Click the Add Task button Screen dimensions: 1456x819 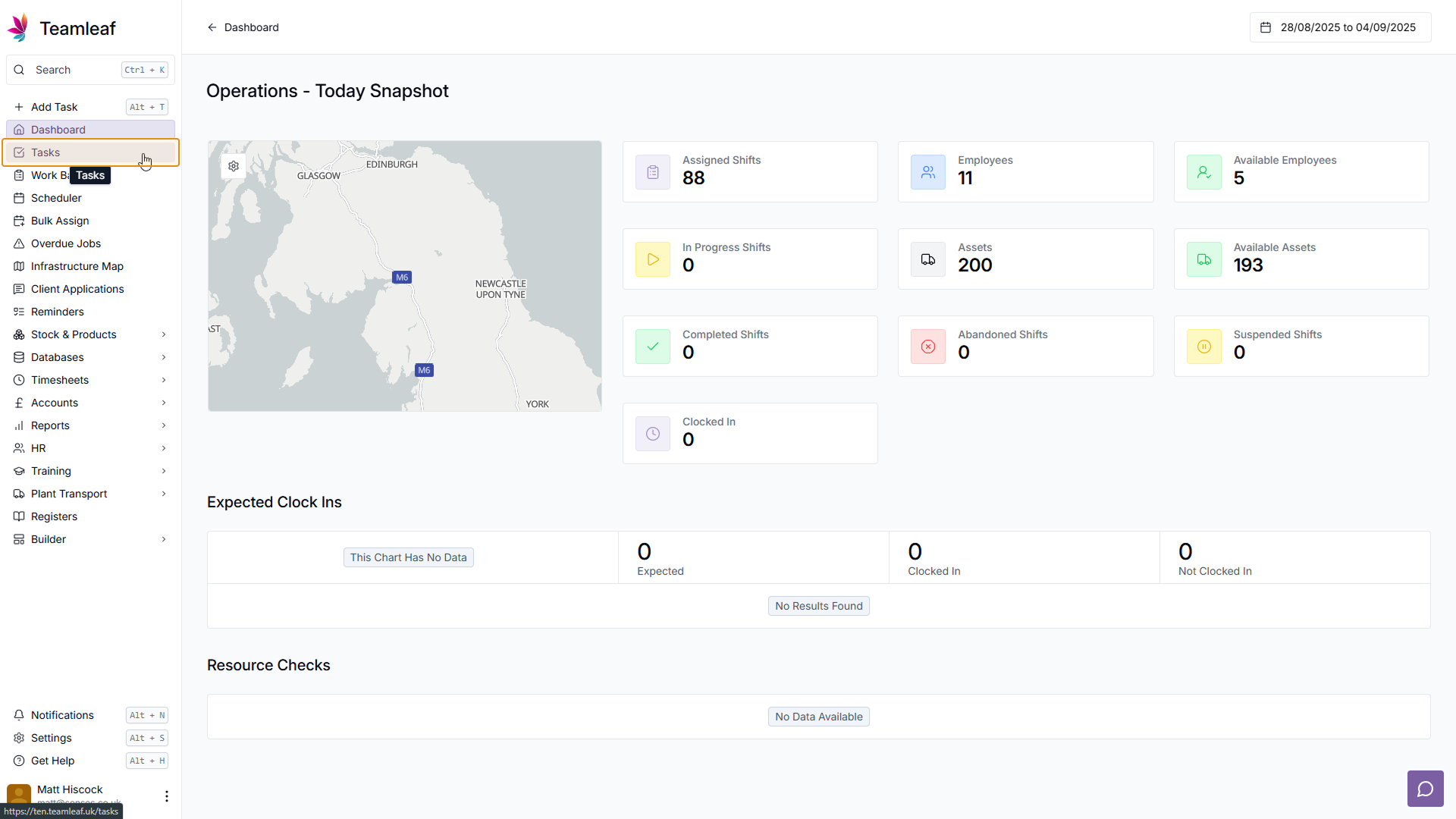55,107
